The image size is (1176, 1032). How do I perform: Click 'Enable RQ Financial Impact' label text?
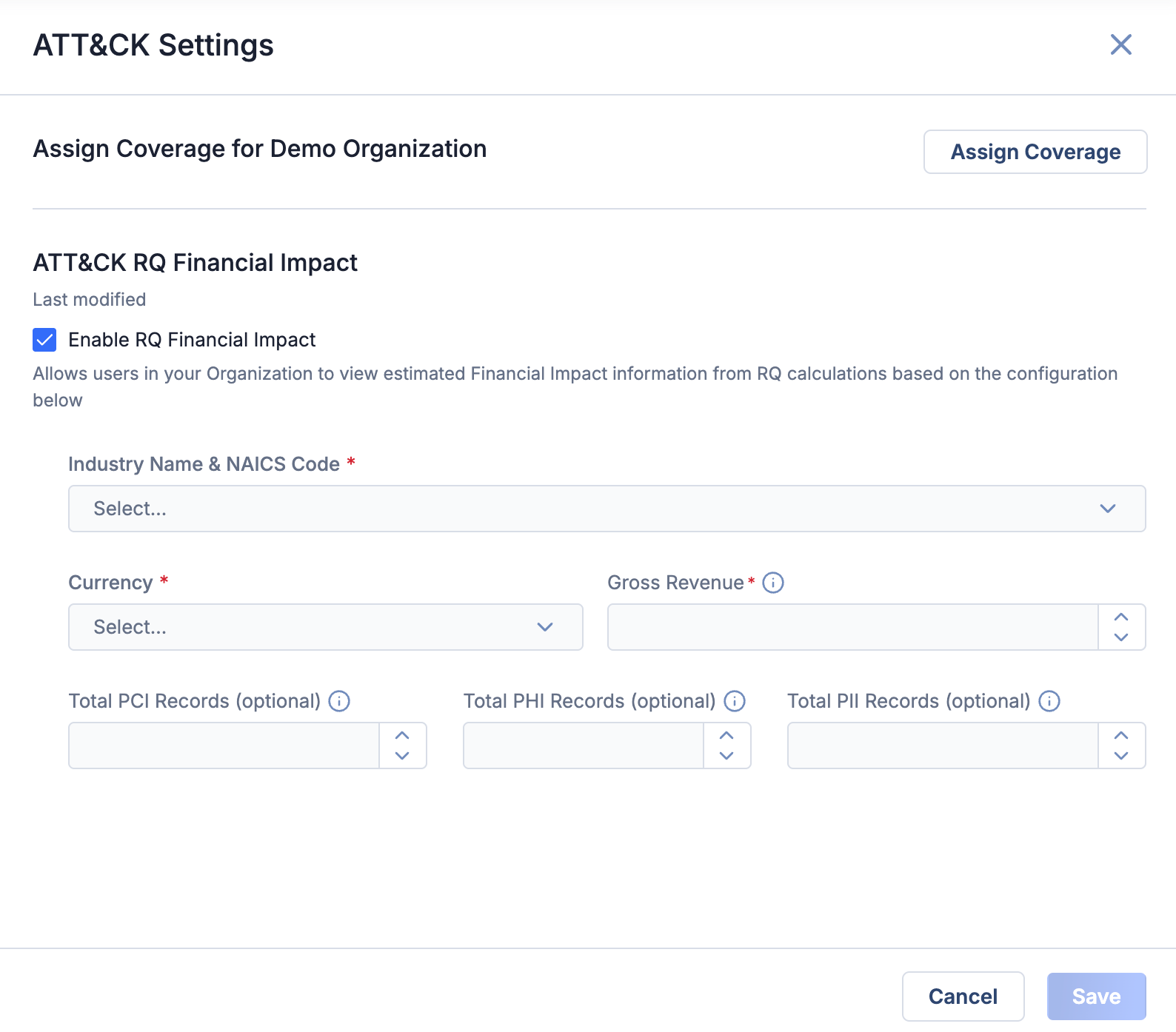tap(192, 340)
